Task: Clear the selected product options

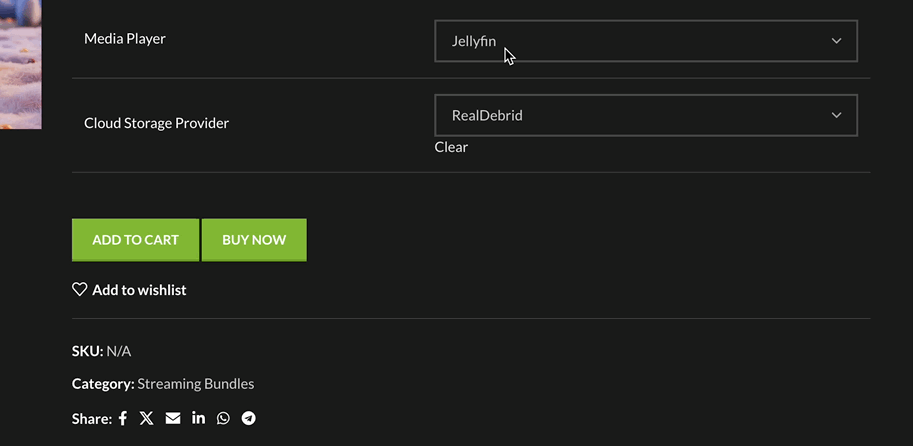Action: (x=451, y=147)
